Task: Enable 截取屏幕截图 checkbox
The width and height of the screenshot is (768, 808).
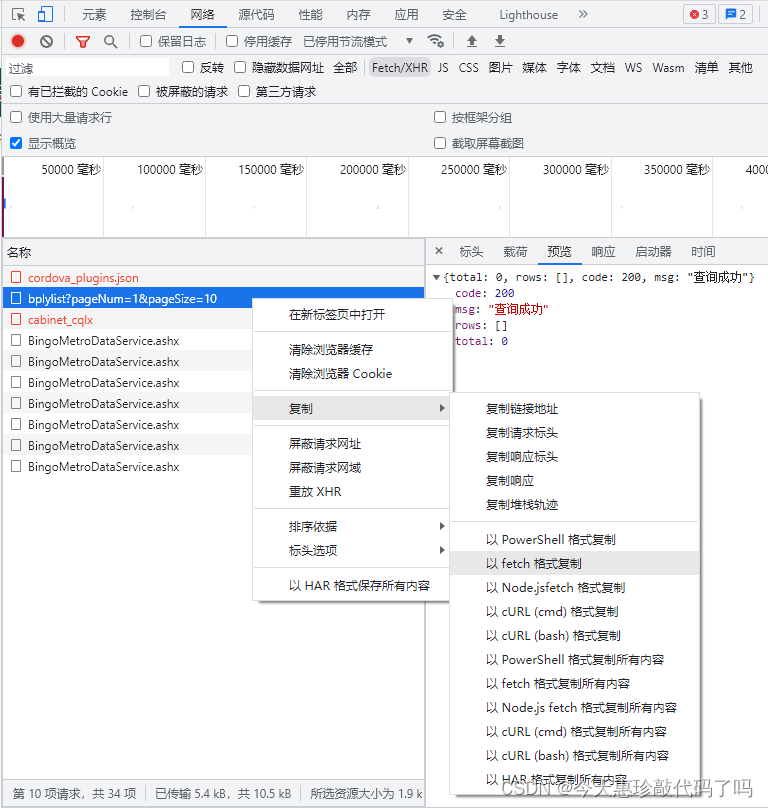Action: tap(440, 143)
